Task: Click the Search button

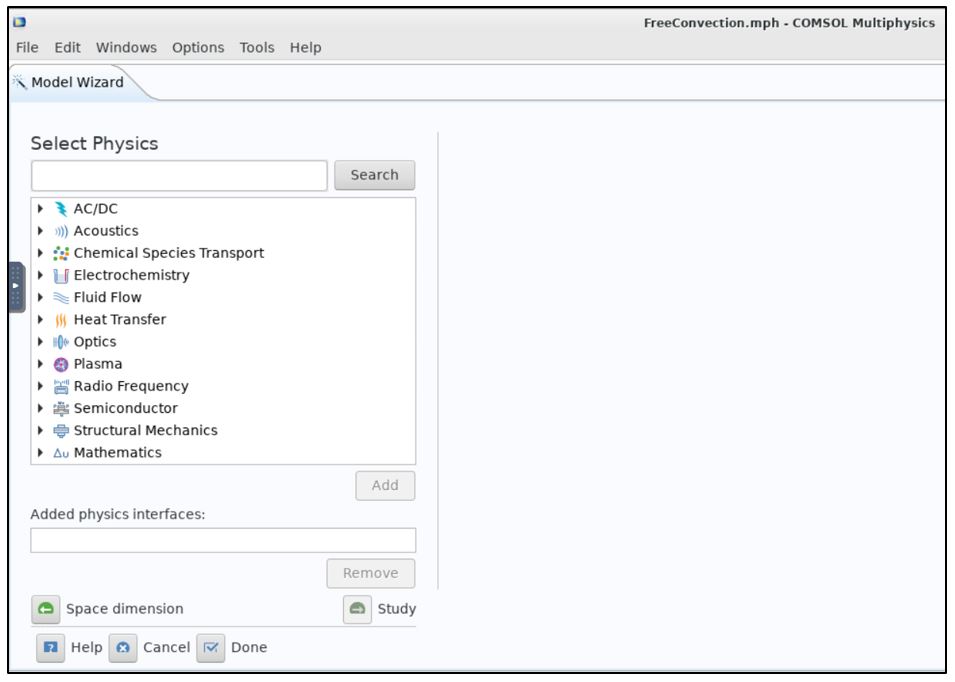Action: (375, 175)
